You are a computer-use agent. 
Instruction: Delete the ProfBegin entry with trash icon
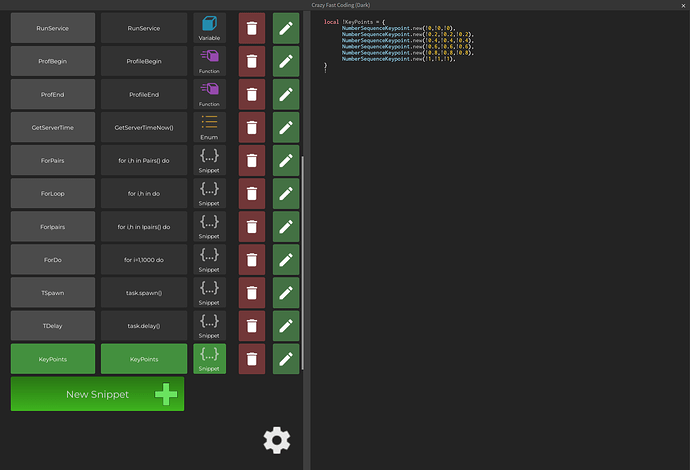point(252,61)
